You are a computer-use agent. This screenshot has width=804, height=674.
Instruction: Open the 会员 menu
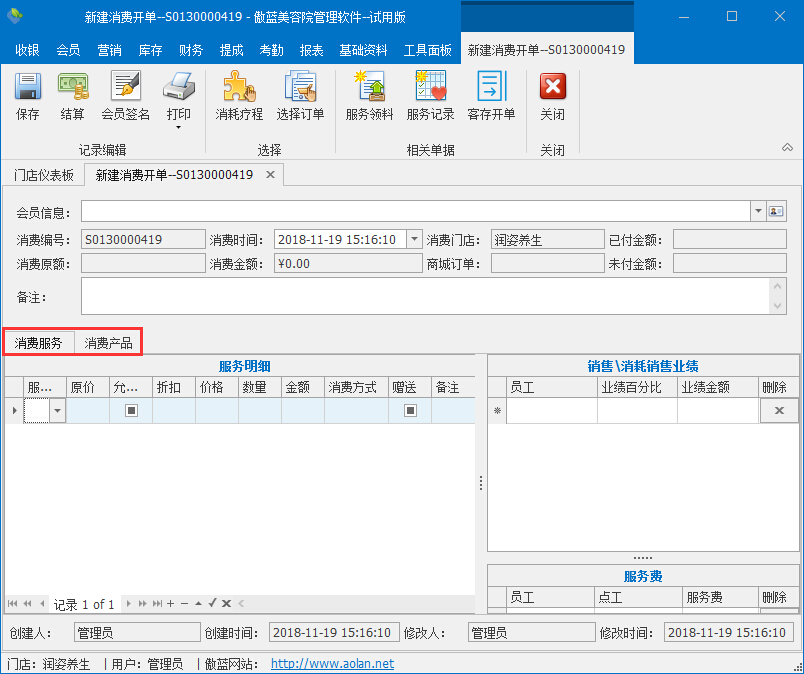(68, 50)
